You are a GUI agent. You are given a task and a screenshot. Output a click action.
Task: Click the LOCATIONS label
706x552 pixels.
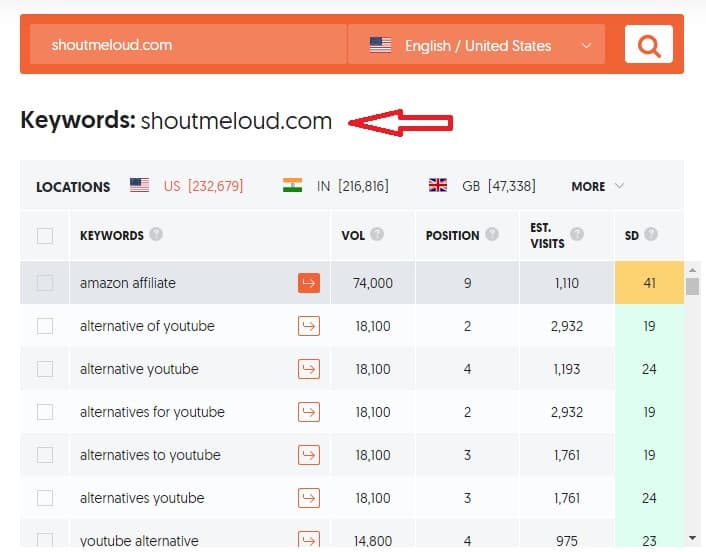coord(73,187)
